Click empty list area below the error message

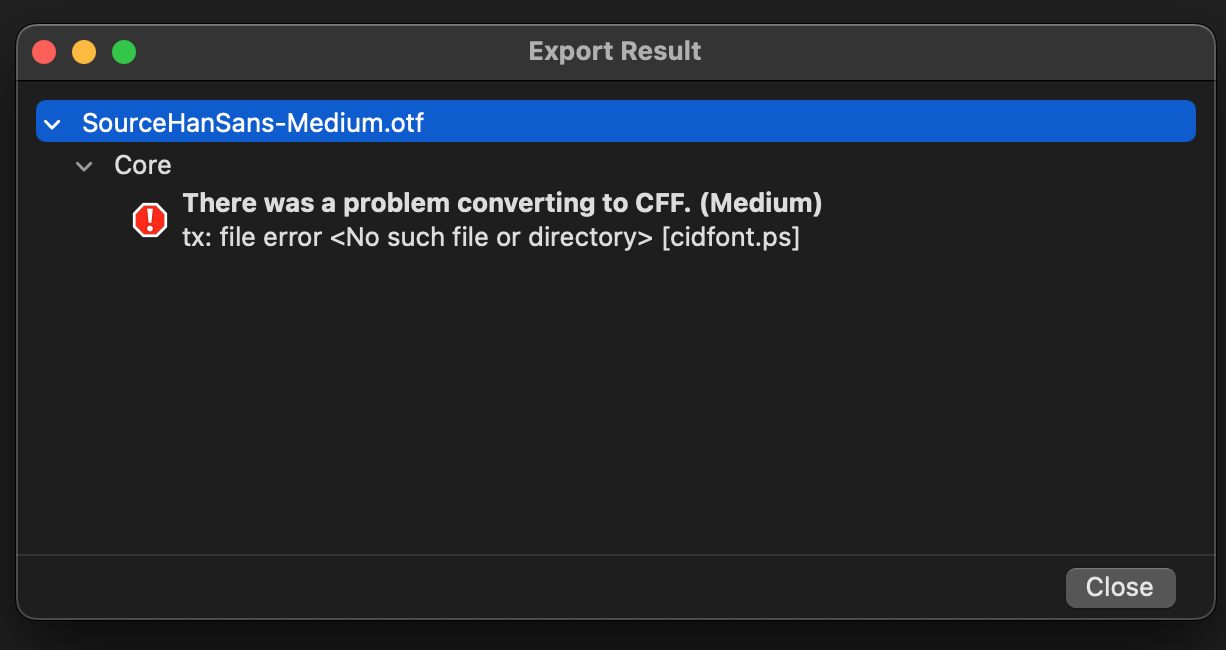[x=600, y=400]
